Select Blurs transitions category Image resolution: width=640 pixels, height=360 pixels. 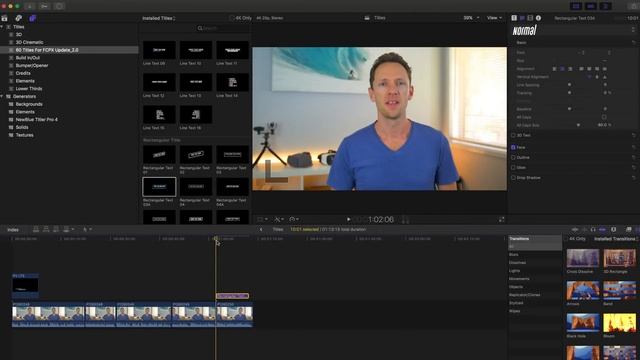click(x=513, y=255)
